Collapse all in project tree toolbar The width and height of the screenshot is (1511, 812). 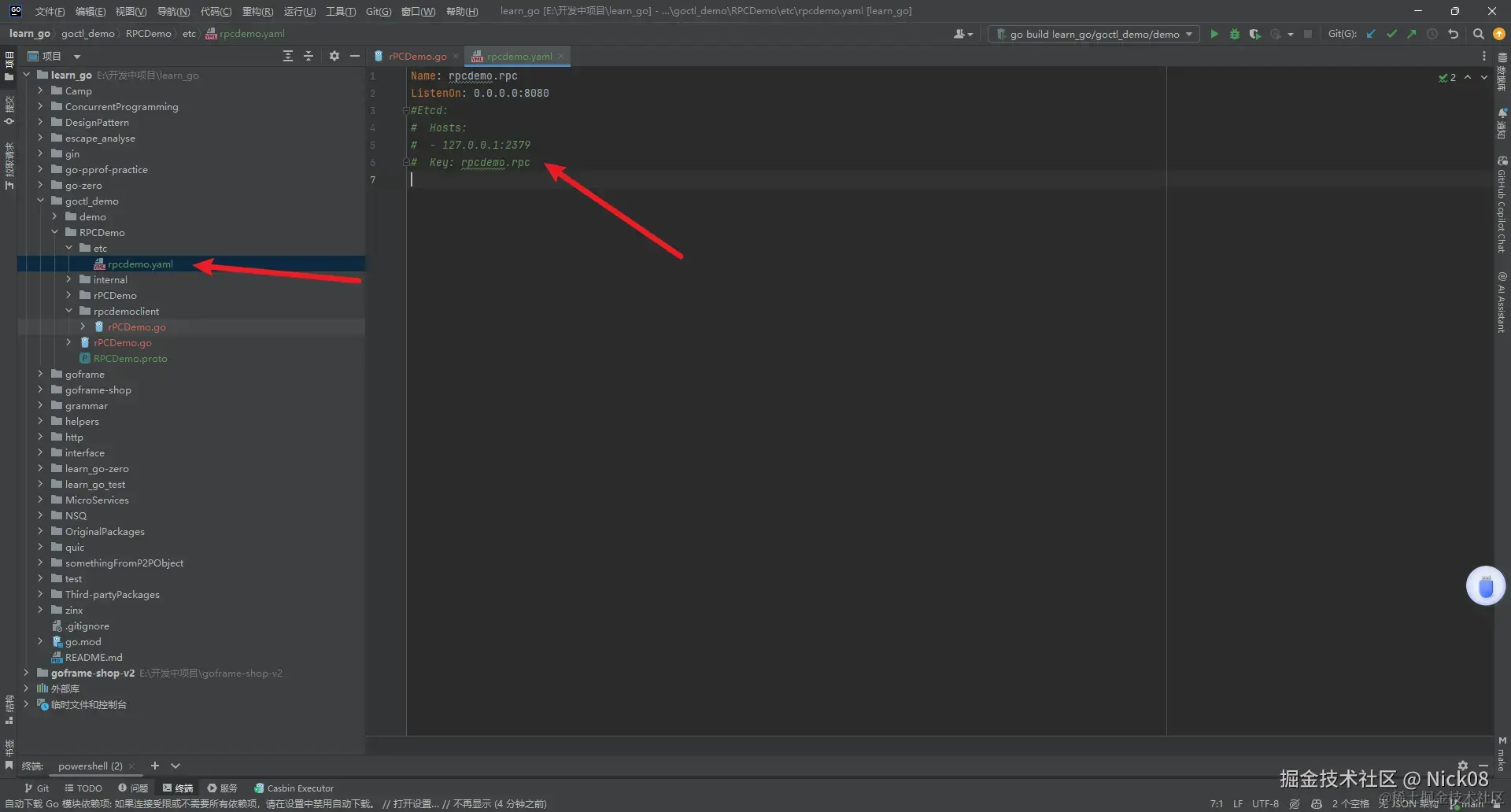click(x=308, y=56)
